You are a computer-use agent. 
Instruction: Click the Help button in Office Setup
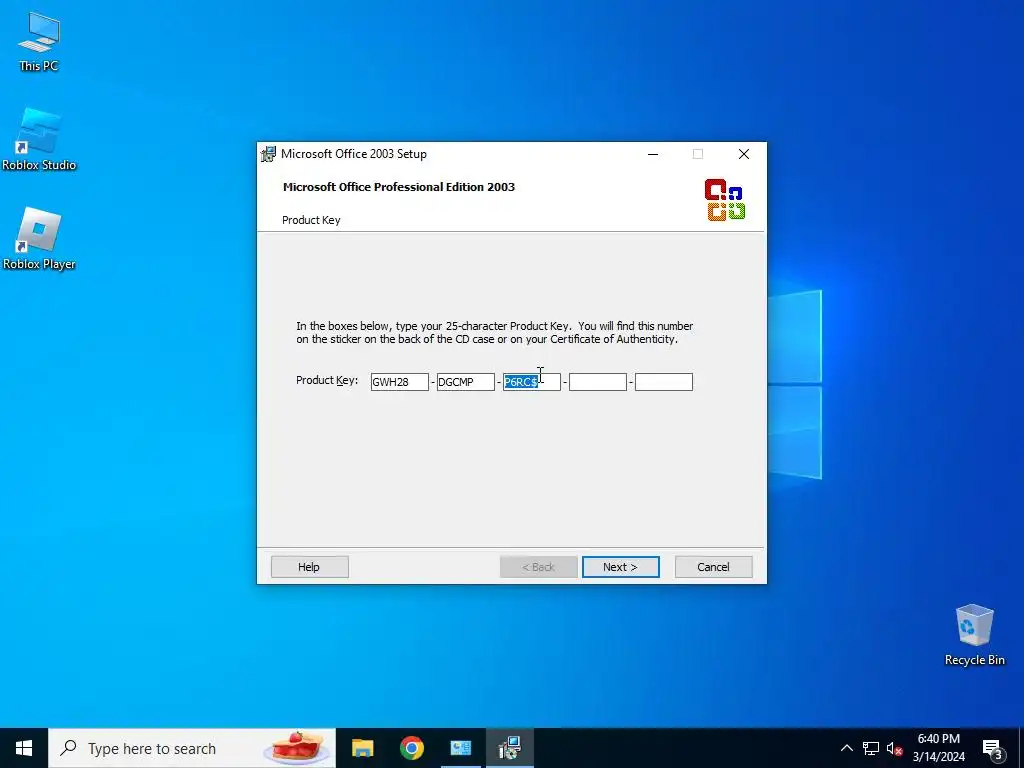(x=310, y=567)
